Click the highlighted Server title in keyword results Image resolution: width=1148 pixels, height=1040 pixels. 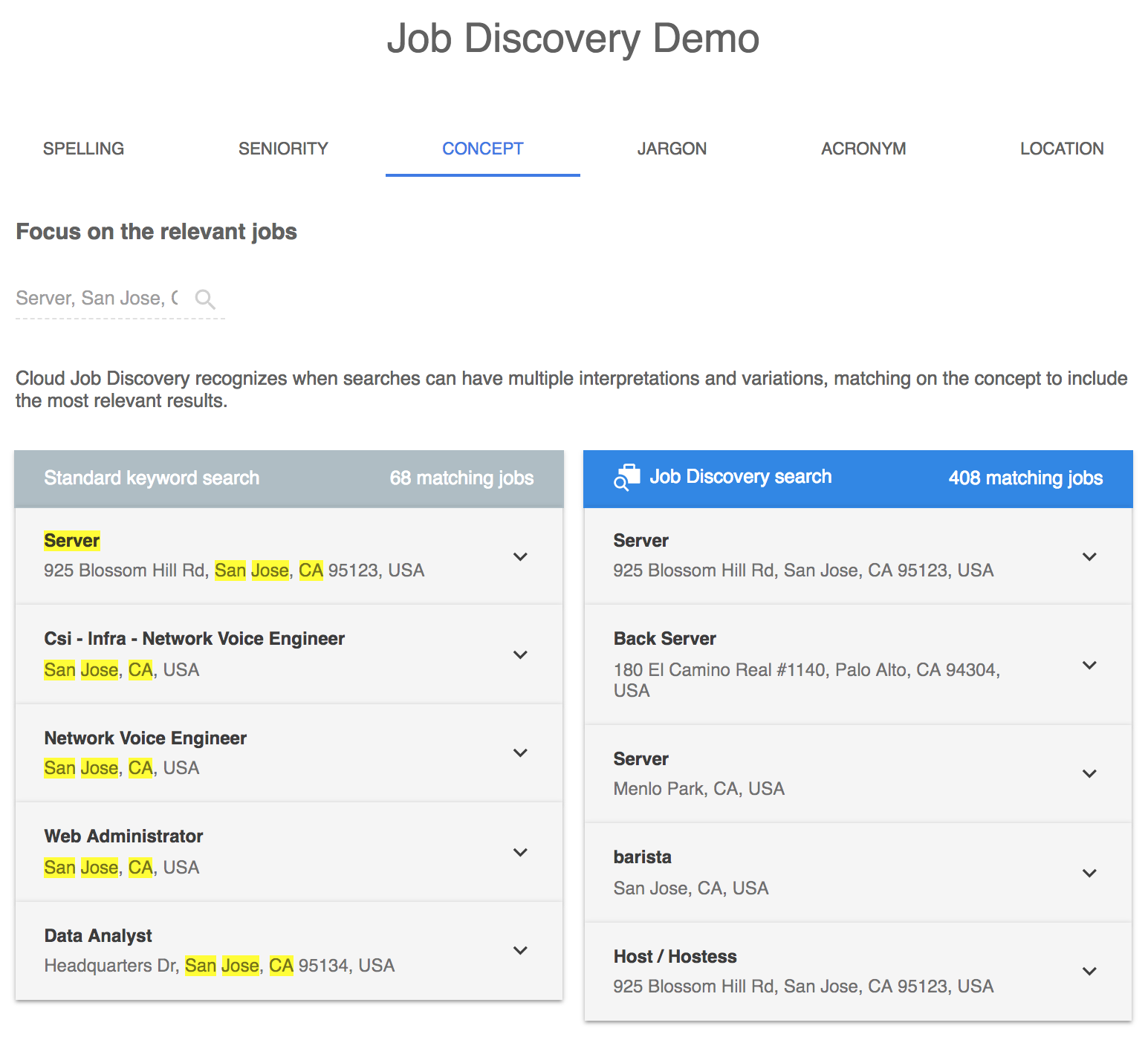tap(72, 541)
